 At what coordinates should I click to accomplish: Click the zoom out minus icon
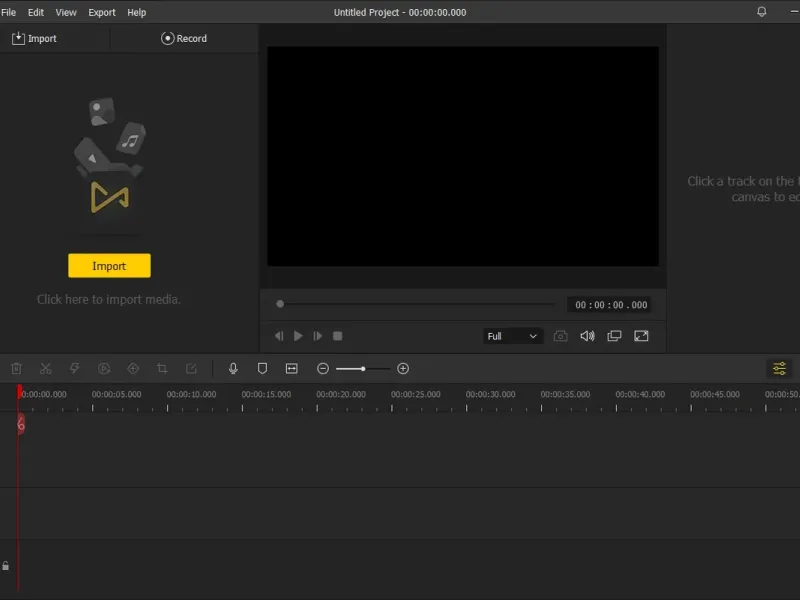323,369
